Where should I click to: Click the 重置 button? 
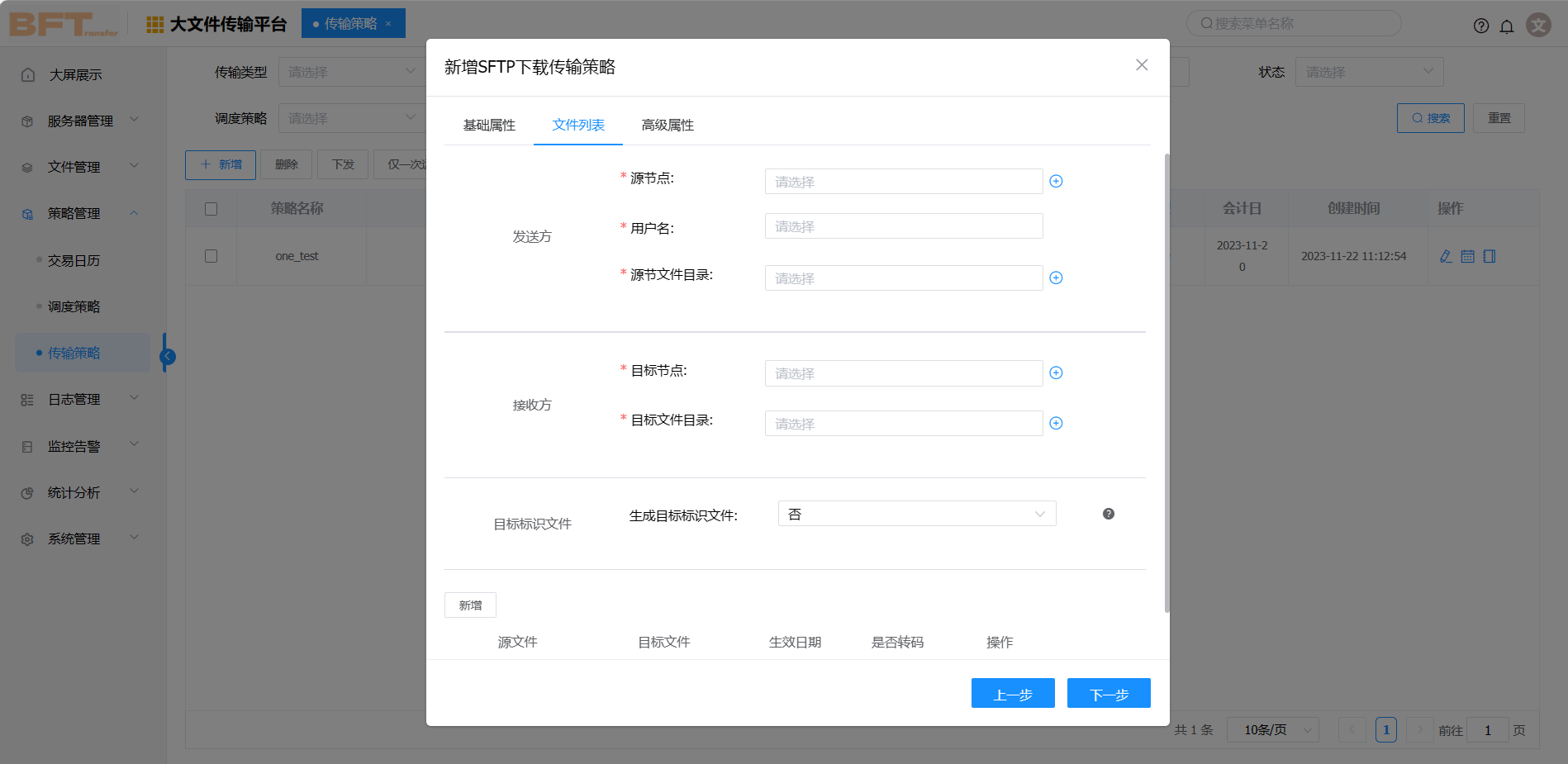1499,118
